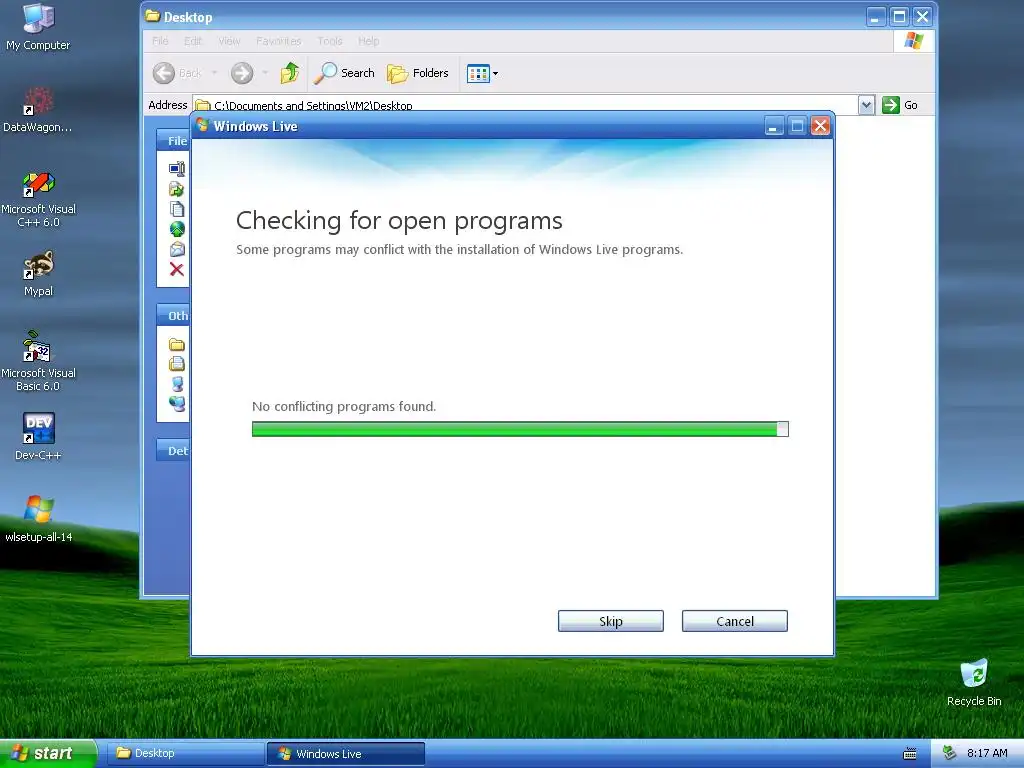Select the Recycle Bin desktop icon
Screen dimensions: 1024x768
(x=974, y=683)
